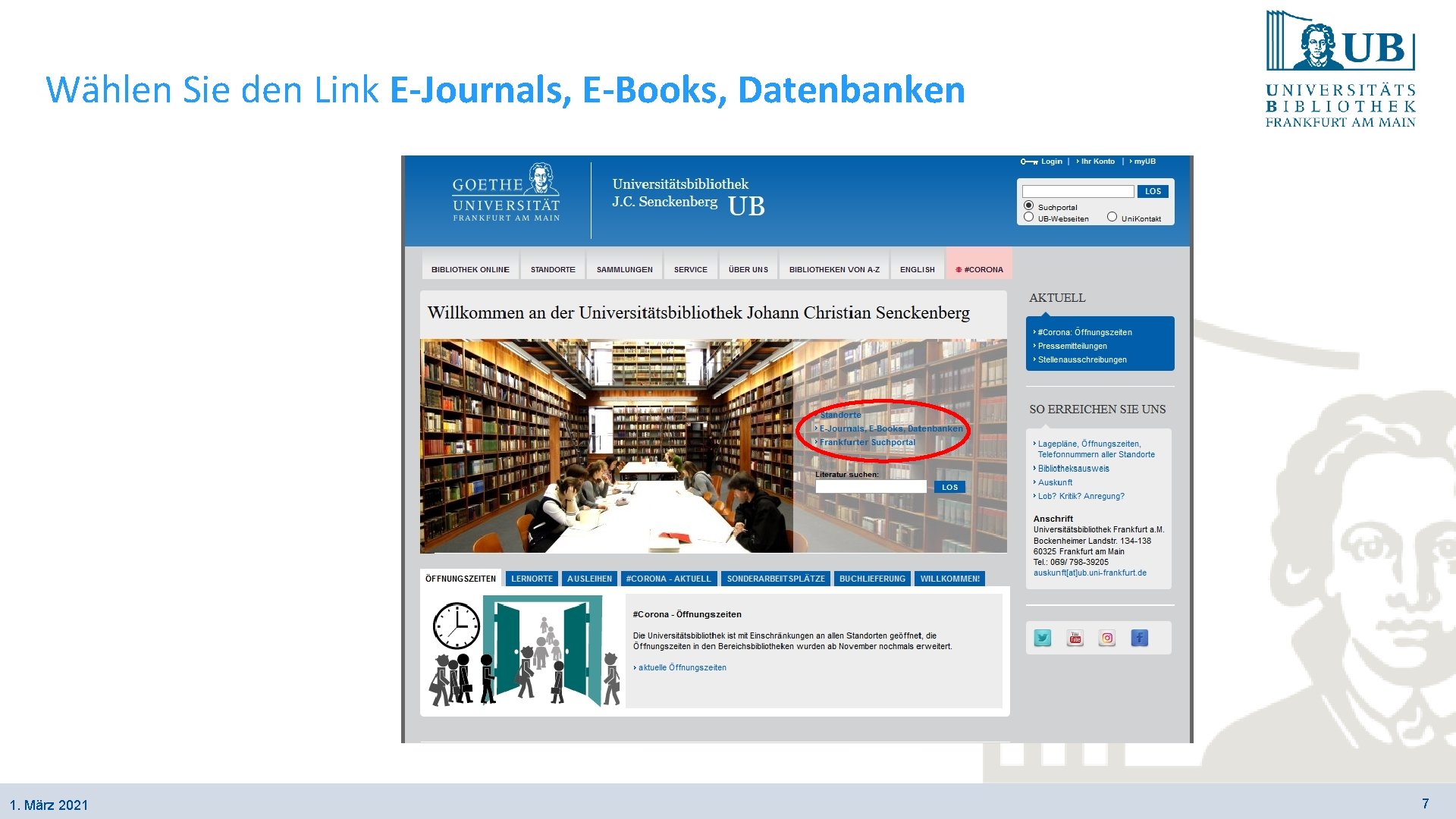Switch to the Lernorte tab
This screenshot has height=819, width=1456.
532,579
